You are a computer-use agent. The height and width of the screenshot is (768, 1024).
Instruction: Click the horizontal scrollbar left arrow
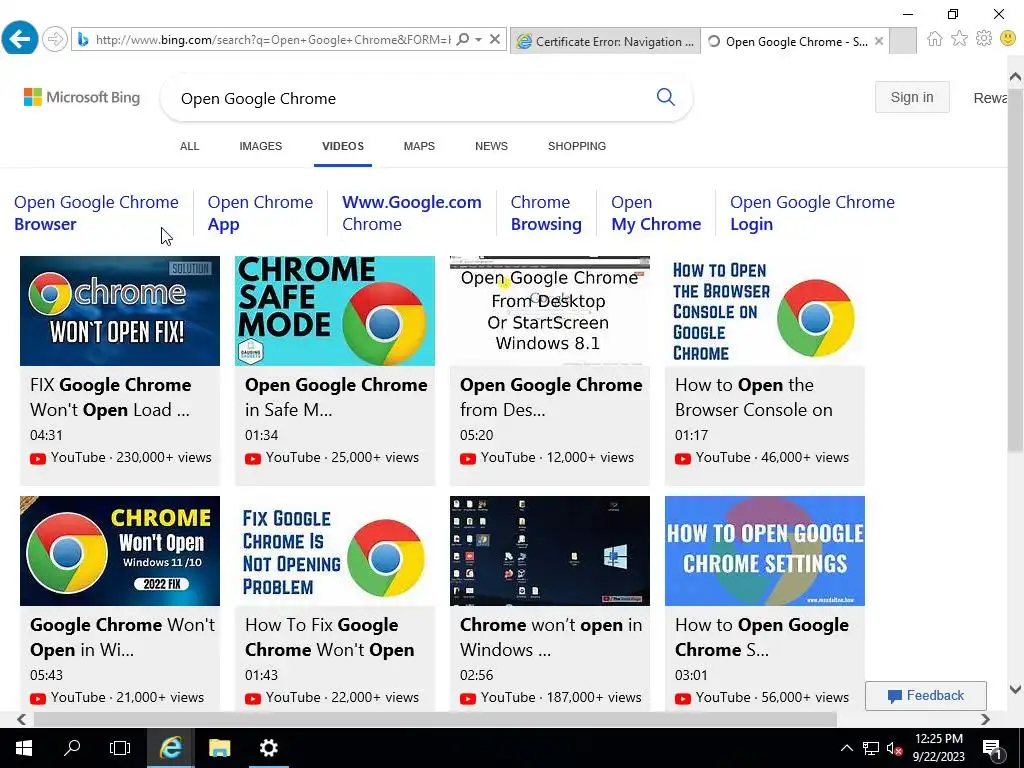[x=22, y=719]
